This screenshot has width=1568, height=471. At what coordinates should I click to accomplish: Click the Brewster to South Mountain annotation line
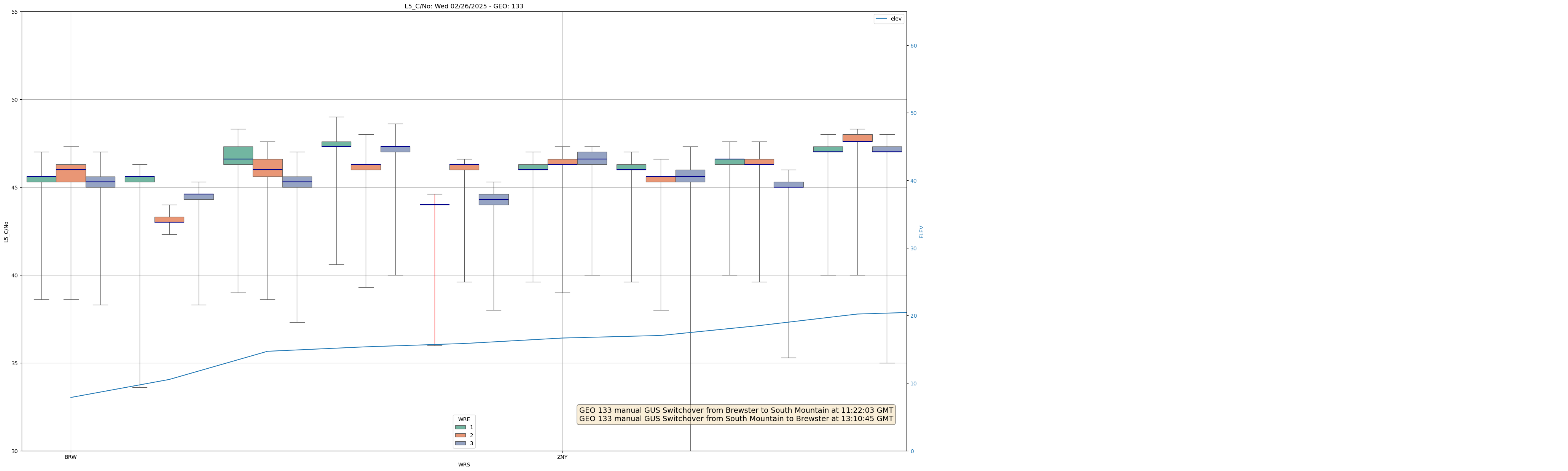pos(736,410)
